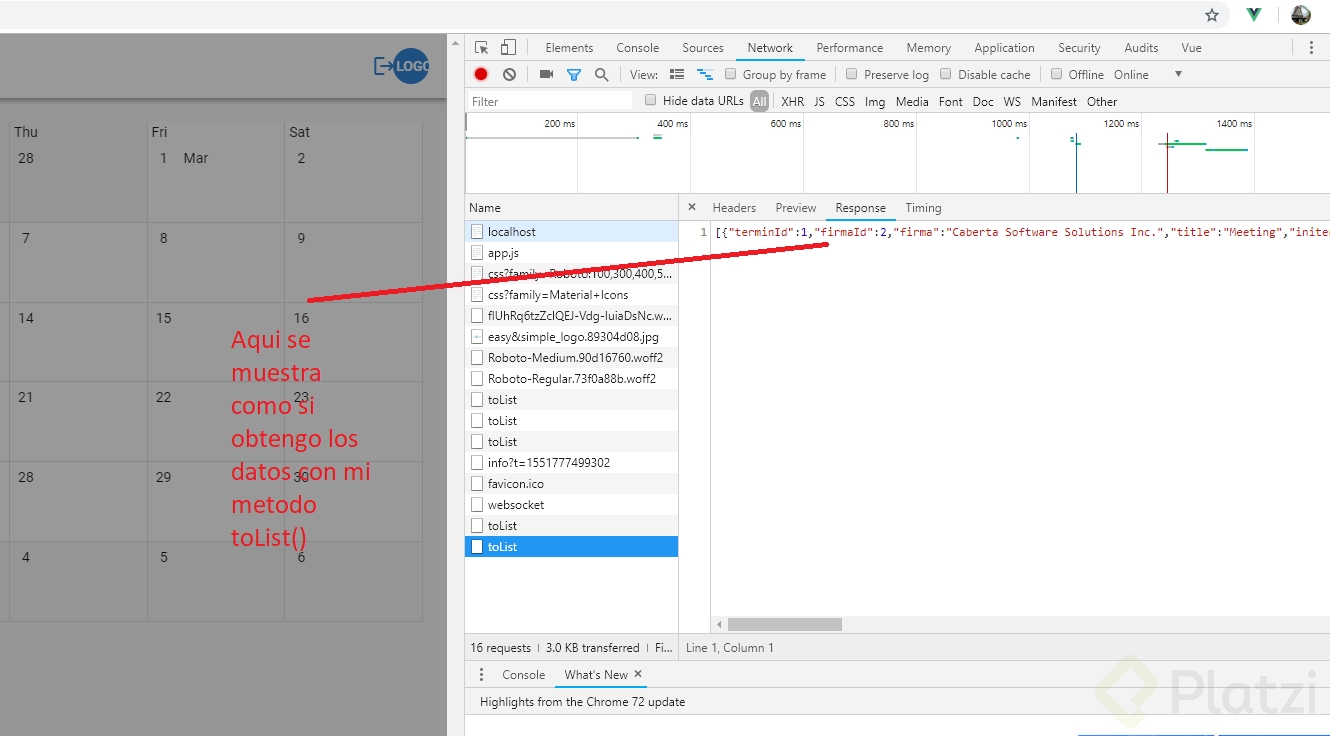Filter requests by Other
The image size is (1330, 736).
pos(1102,101)
